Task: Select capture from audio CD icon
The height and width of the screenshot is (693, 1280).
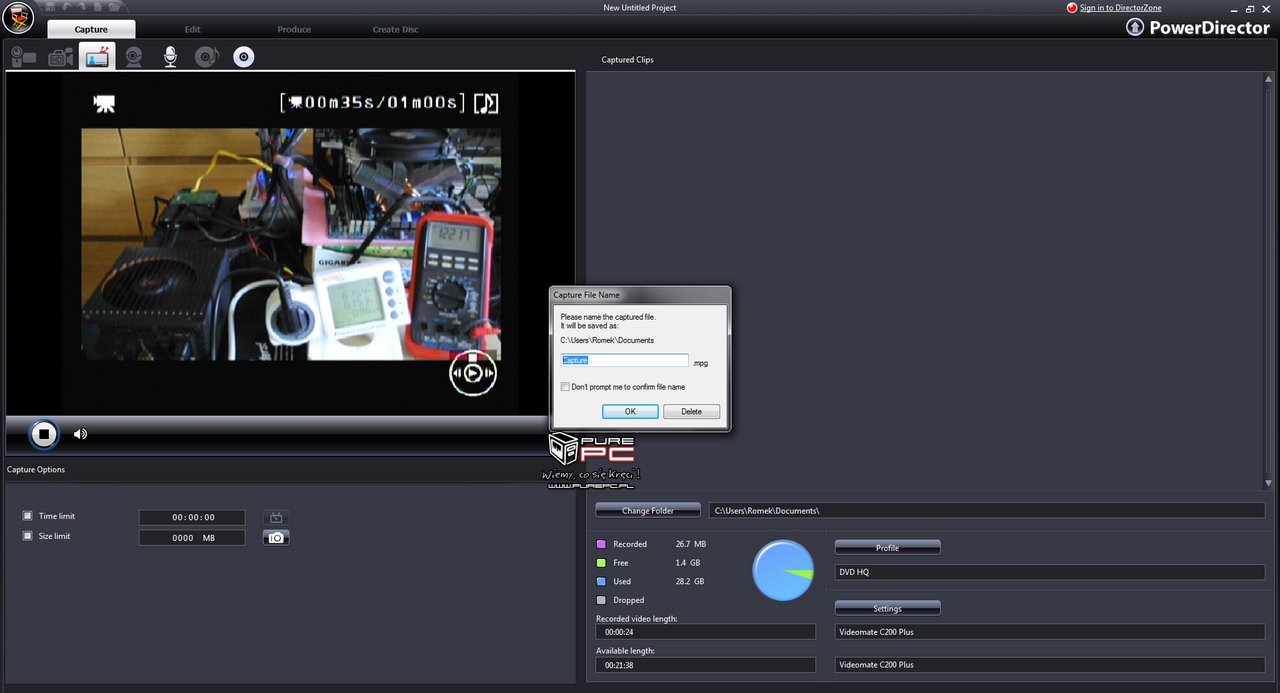Action: click(x=207, y=57)
